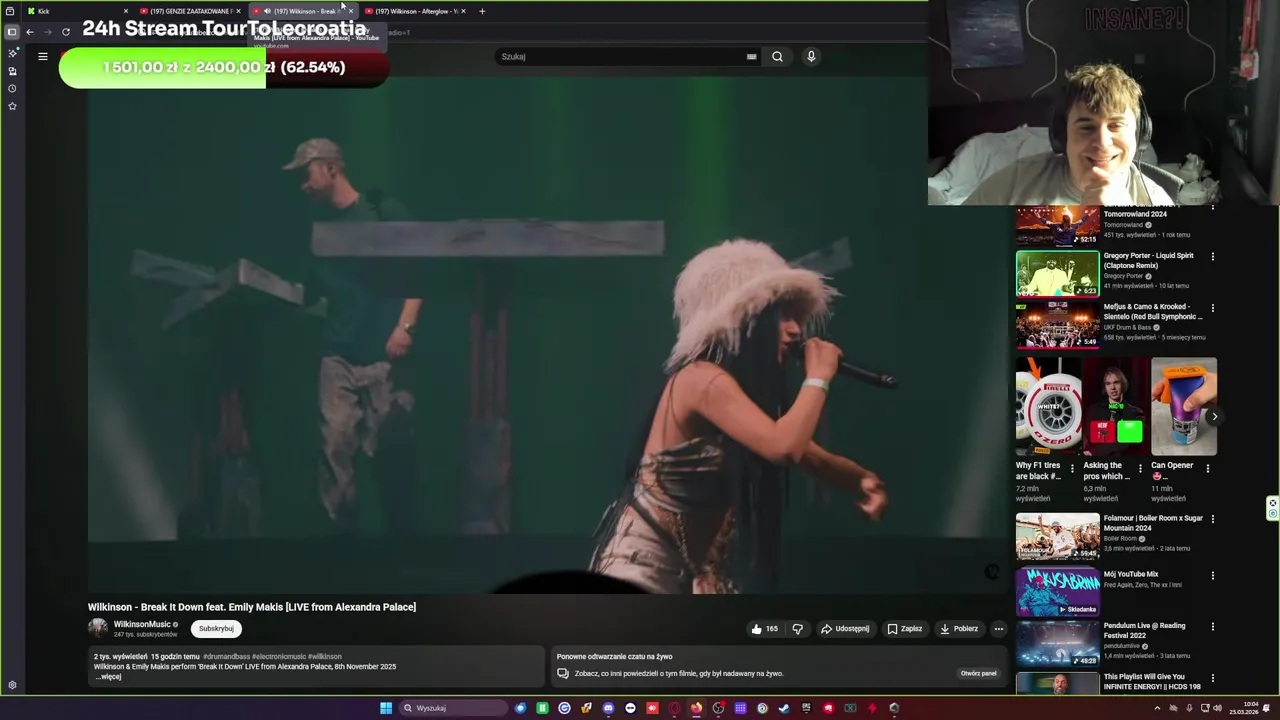This screenshot has width=1280, height=720.
Task: Open the Why F1 tires are black short
Action: pos(1048,406)
